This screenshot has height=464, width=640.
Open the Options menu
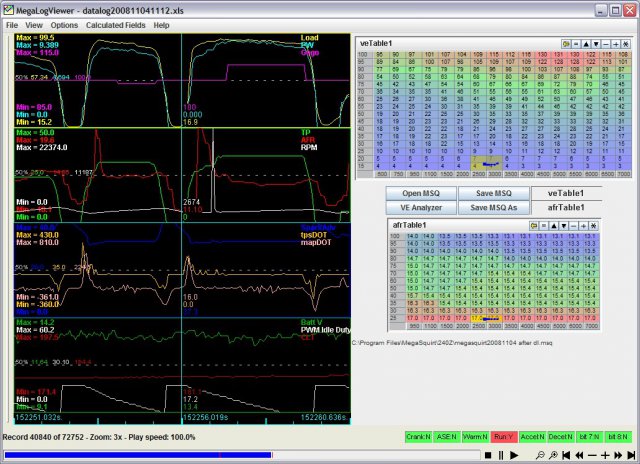(64, 24)
